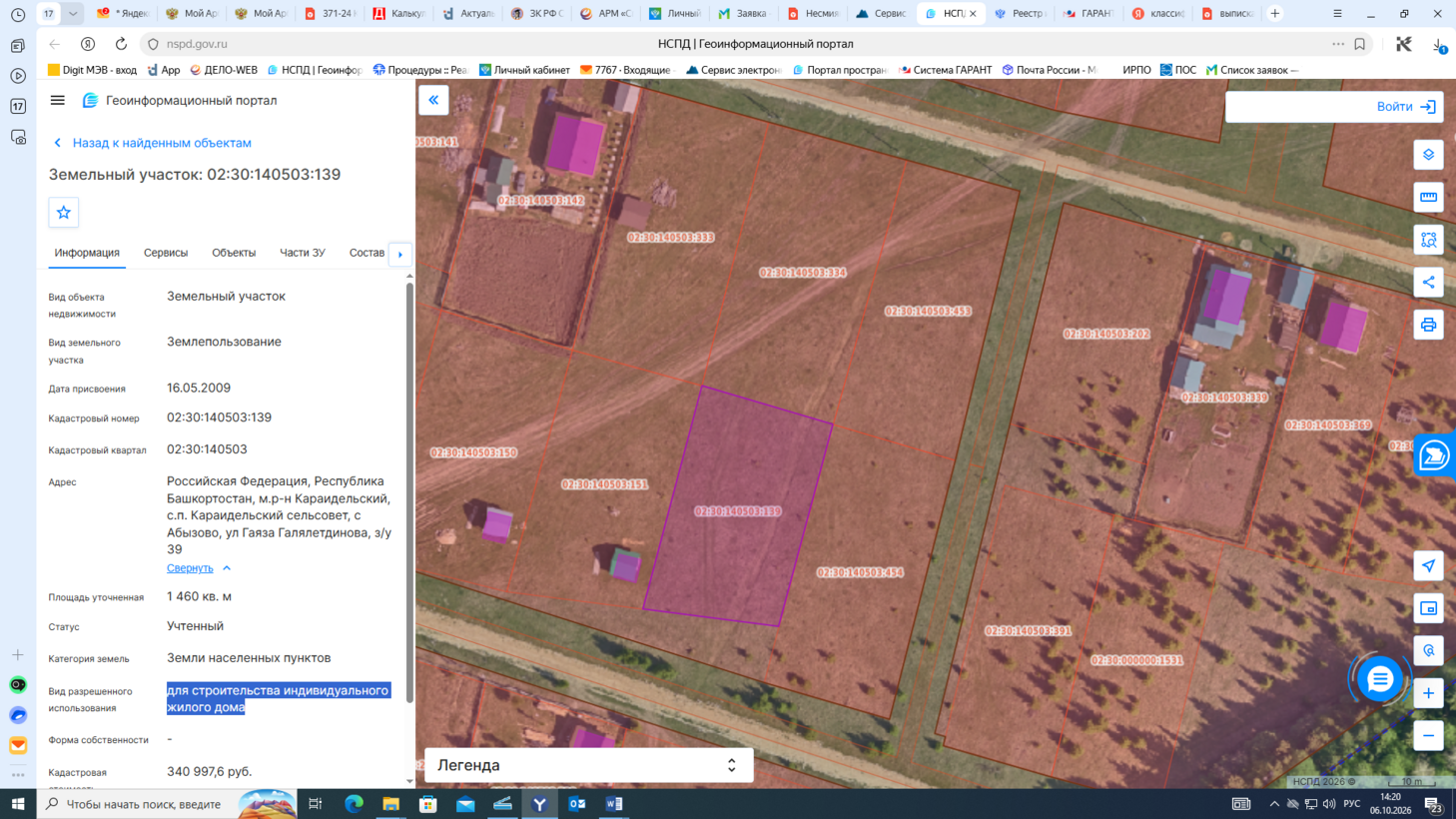Open Word from the taskbar
Image resolution: width=1456 pixels, height=819 pixels.
[614, 804]
